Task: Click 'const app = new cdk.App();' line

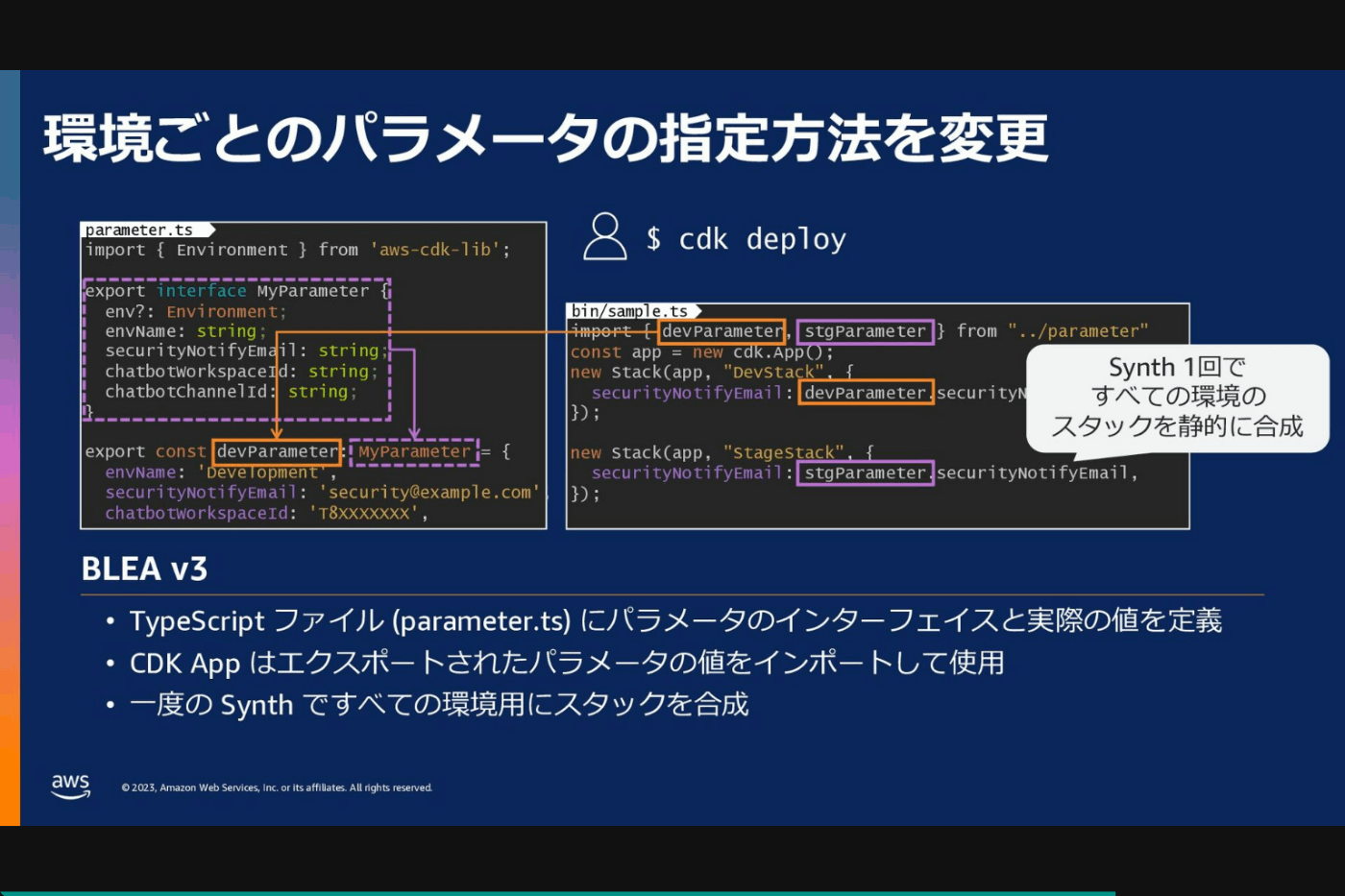Action: 702,351
